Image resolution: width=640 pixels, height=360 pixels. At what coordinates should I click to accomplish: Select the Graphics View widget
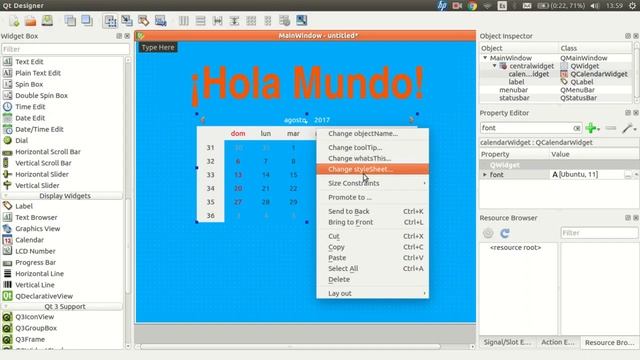pyautogui.click(x=38, y=229)
